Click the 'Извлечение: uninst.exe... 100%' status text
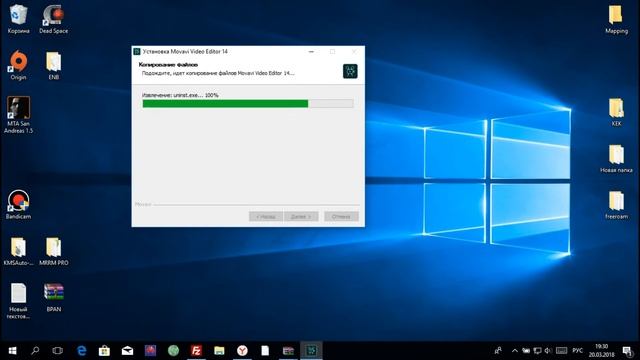Image resolution: width=640 pixels, height=360 pixels. click(x=180, y=95)
